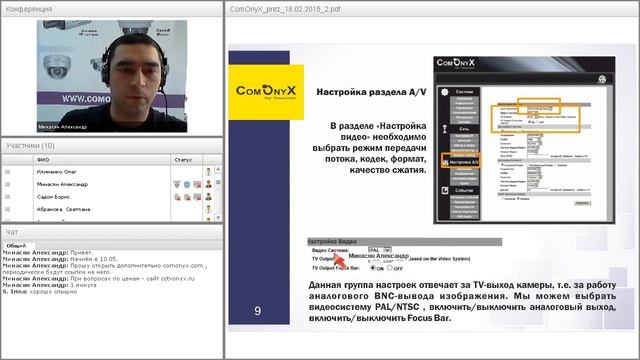The image size is (640, 360).
Task: Click Минасян Александр's third status icon
Action: (197, 184)
